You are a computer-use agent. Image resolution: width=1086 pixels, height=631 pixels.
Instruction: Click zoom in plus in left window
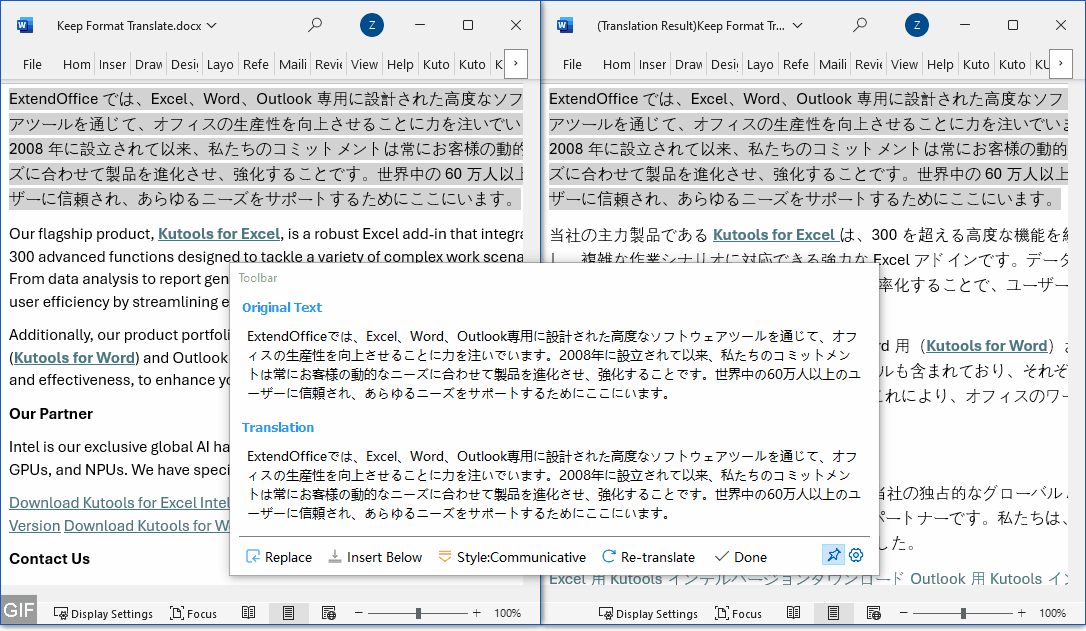pyautogui.click(x=477, y=613)
